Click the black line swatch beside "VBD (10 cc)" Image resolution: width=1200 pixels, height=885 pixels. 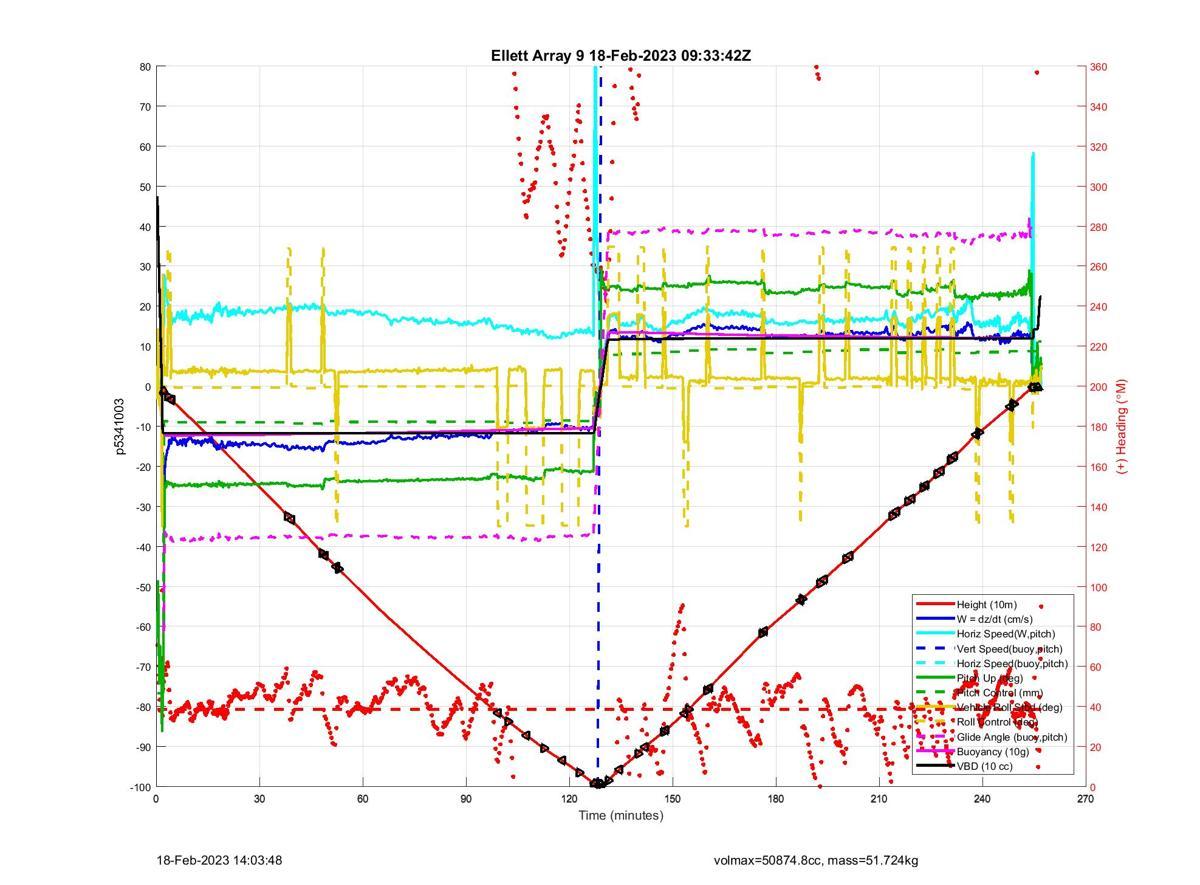click(x=934, y=766)
